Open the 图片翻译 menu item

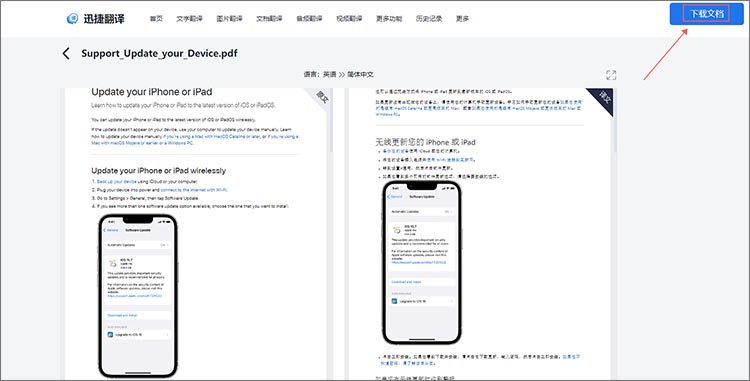point(230,19)
